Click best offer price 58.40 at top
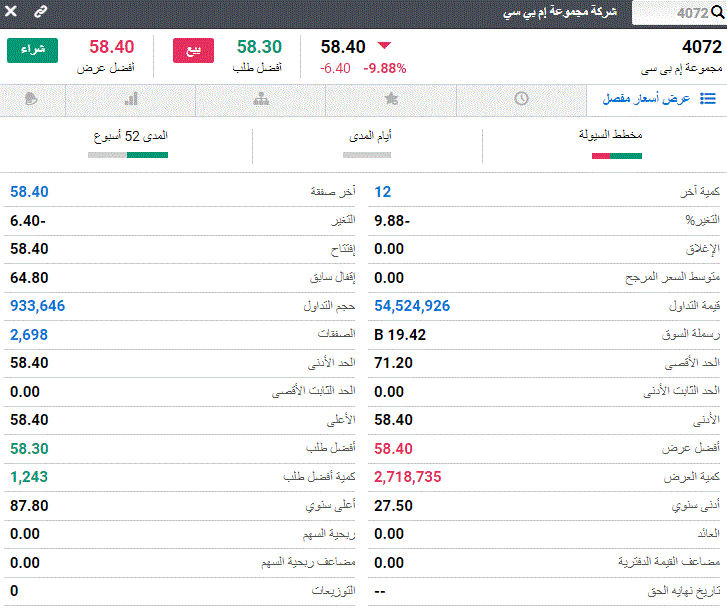The width and height of the screenshot is (727, 610). pos(112,47)
